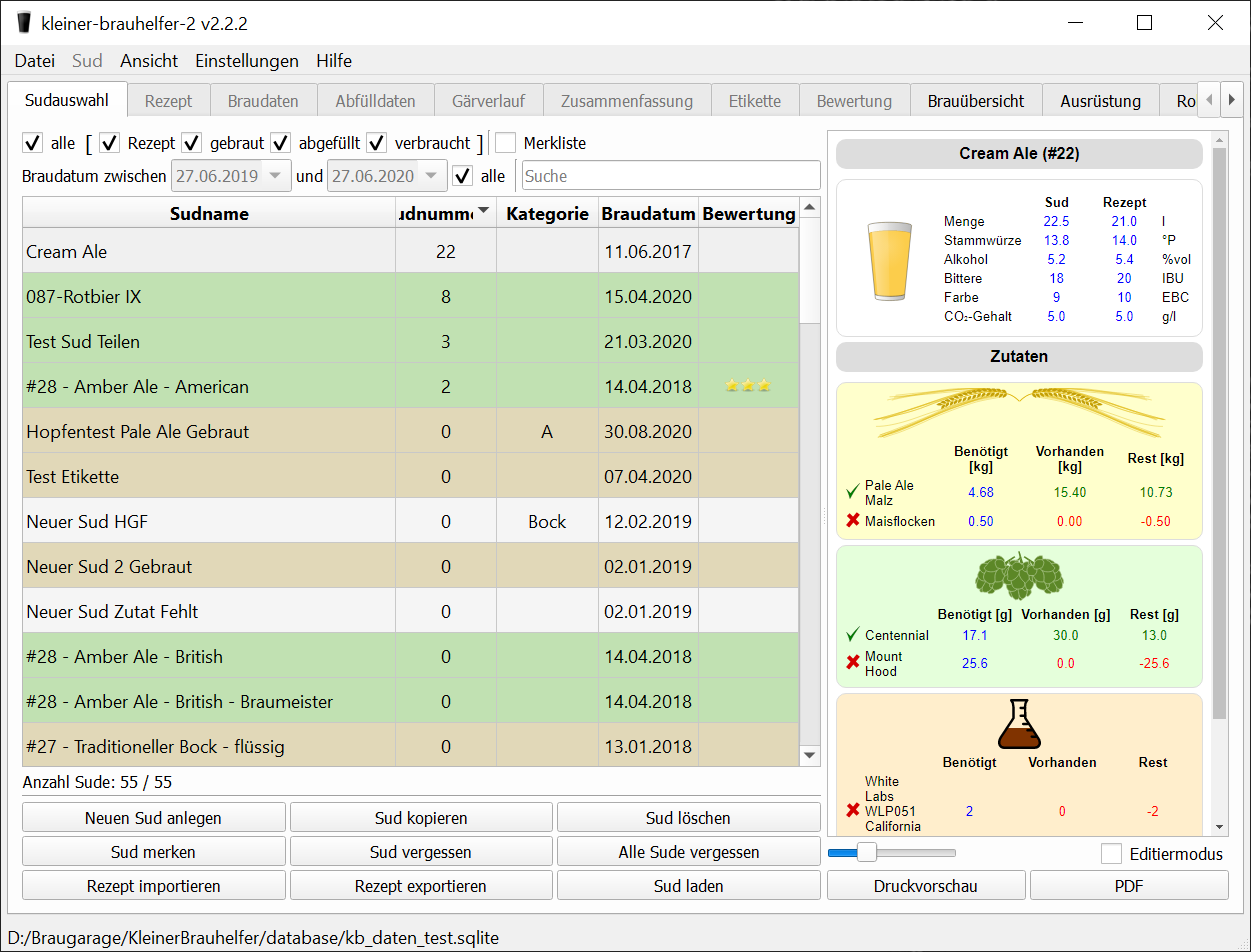The image size is (1251, 952).
Task: Click the yeast flask icon
Action: click(x=1019, y=724)
